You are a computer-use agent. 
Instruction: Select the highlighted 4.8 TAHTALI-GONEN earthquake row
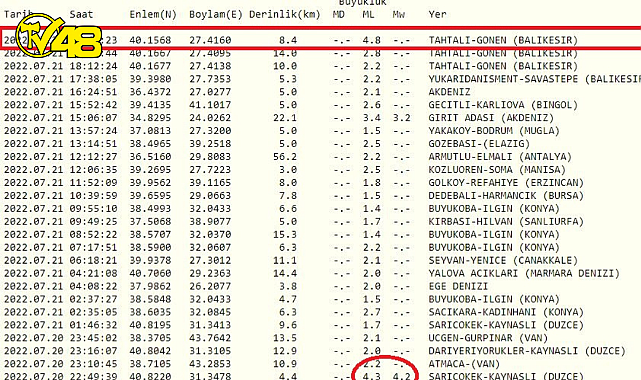(x=320, y=40)
